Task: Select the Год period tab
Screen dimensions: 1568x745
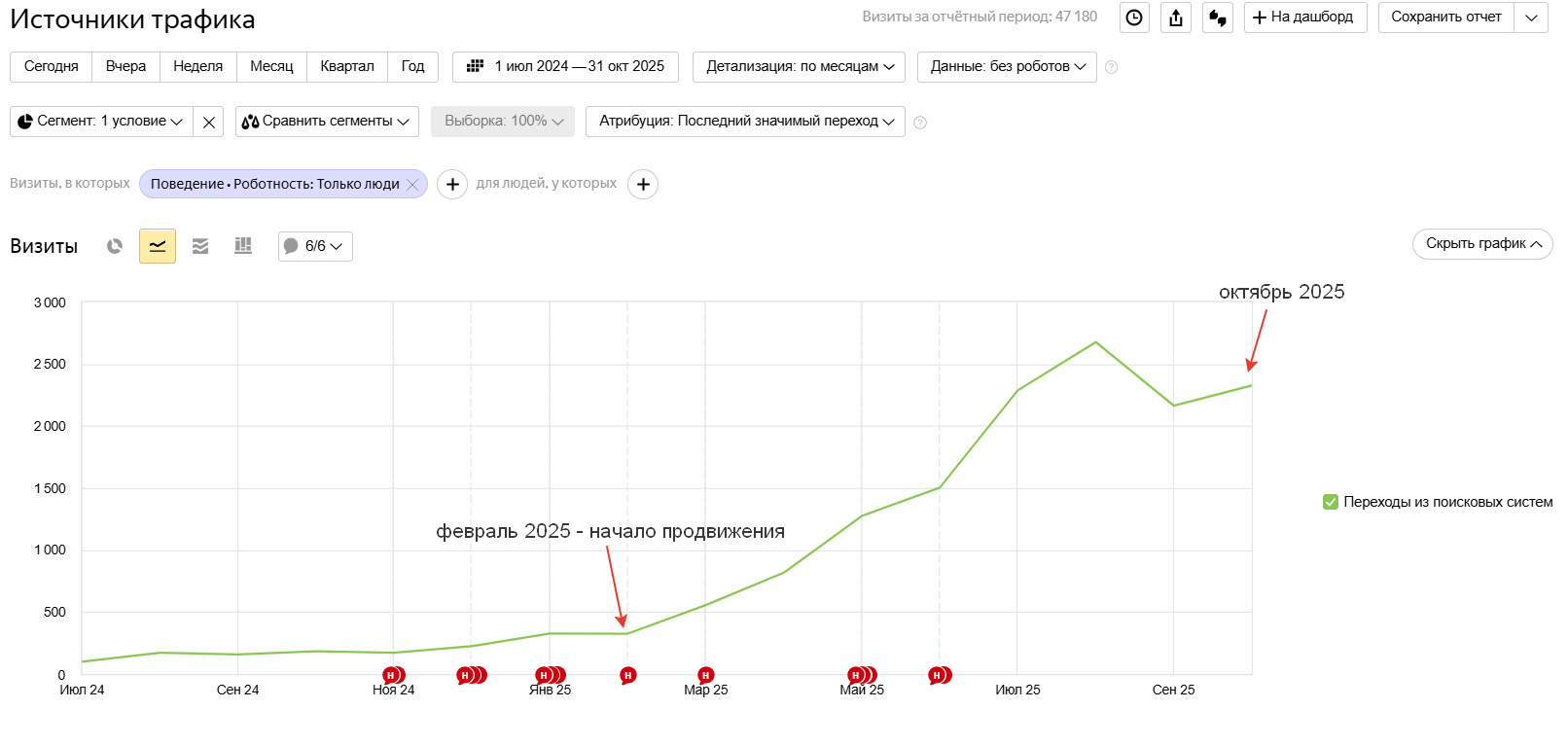Action: pos(413,67)
